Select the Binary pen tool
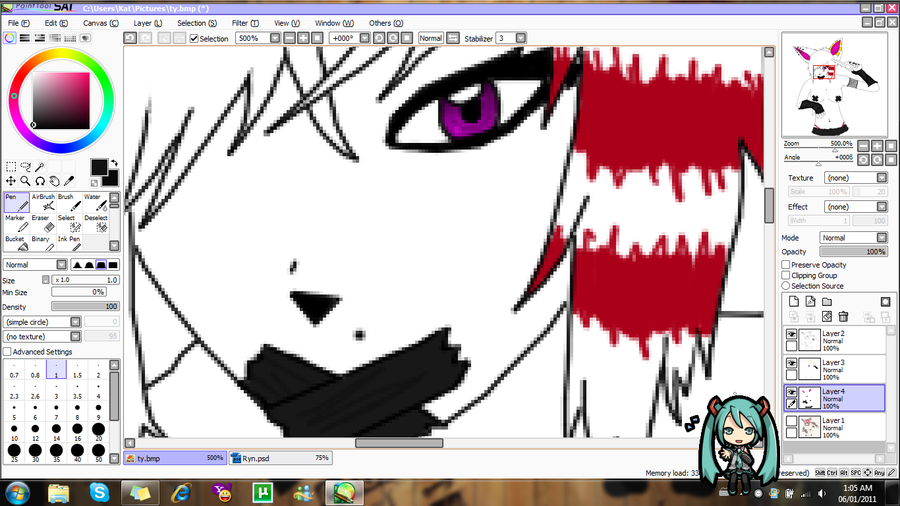 click(x=43, y=244)
